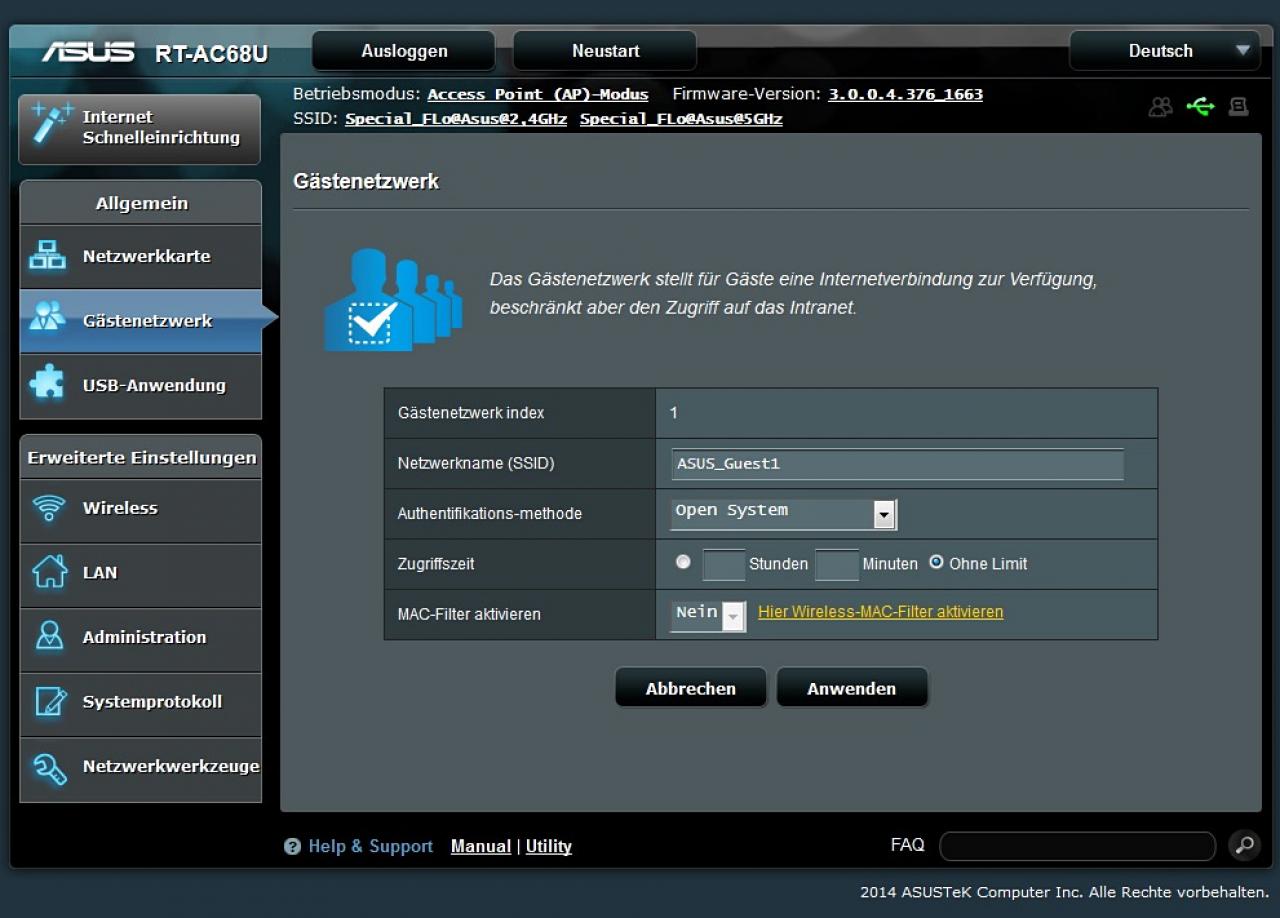Follow the Hier Wireless-MAC-Filter aktivieren link
Viewport: 1280px width, 918px height.
click(x=881, y=612)
